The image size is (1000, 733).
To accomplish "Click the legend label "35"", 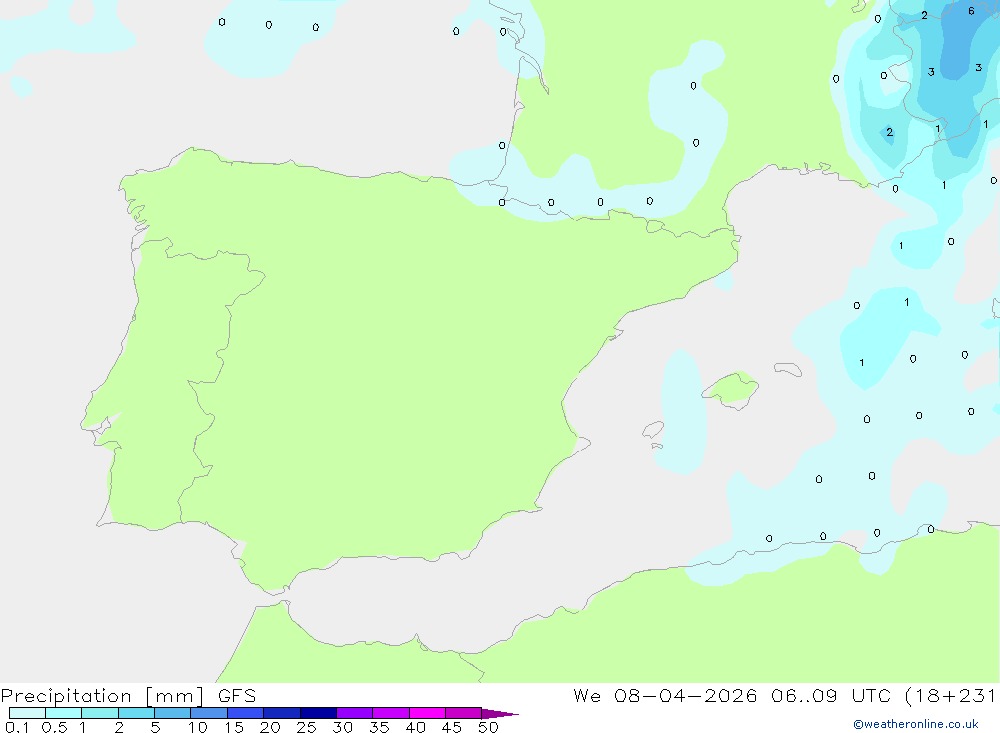I will click(x=379, y=727).
